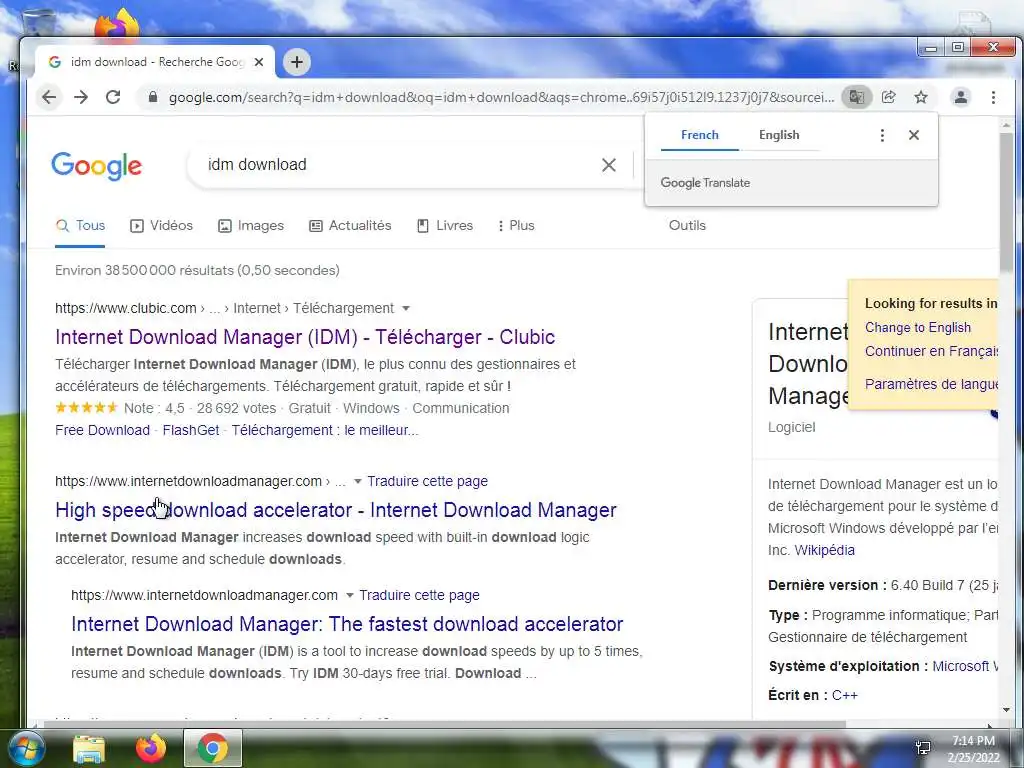
Task: Select English in the translate popup
Action: [x=779, y=135]
